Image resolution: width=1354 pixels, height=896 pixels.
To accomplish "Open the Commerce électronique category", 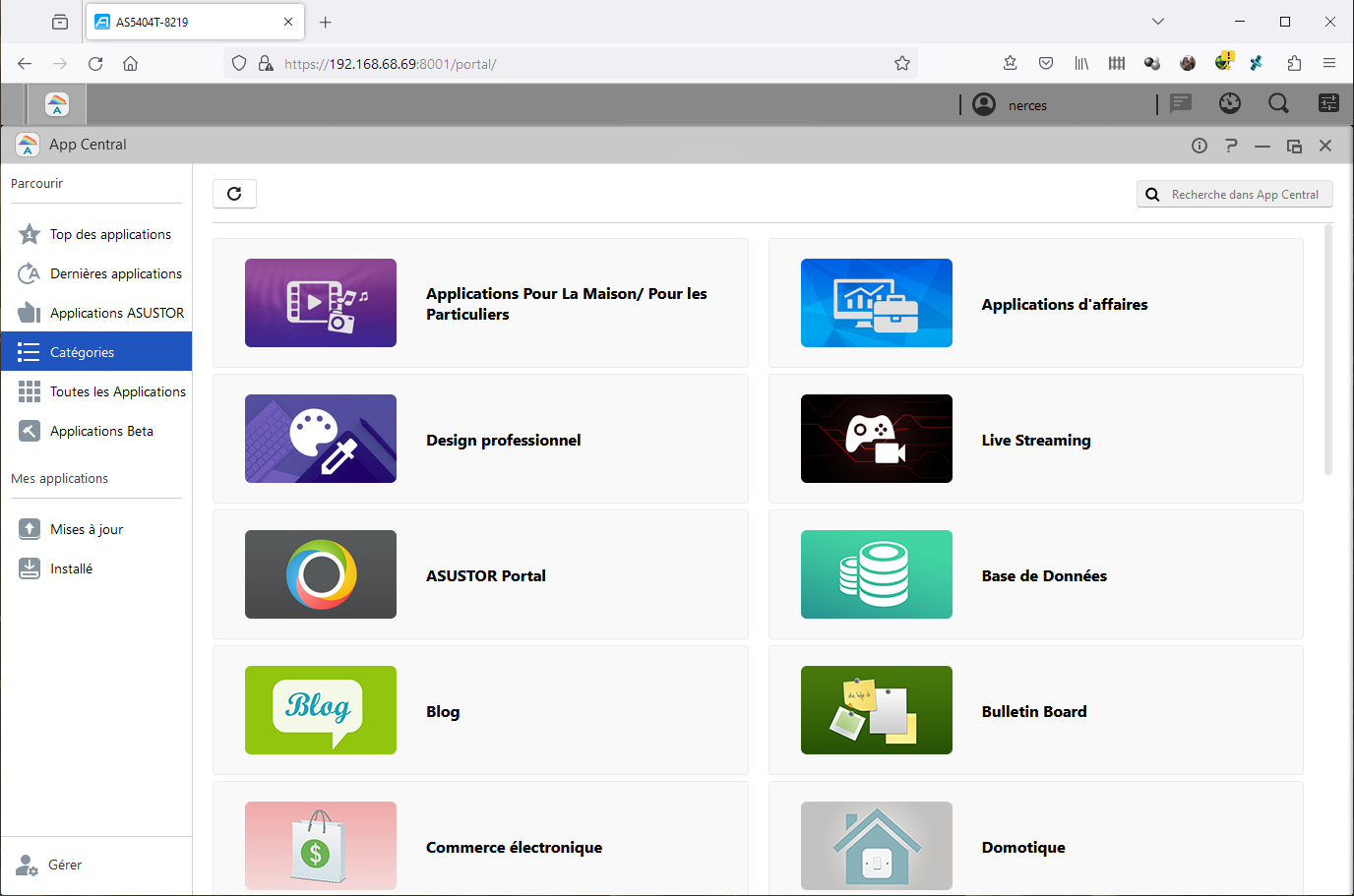I will coord(480,839).
